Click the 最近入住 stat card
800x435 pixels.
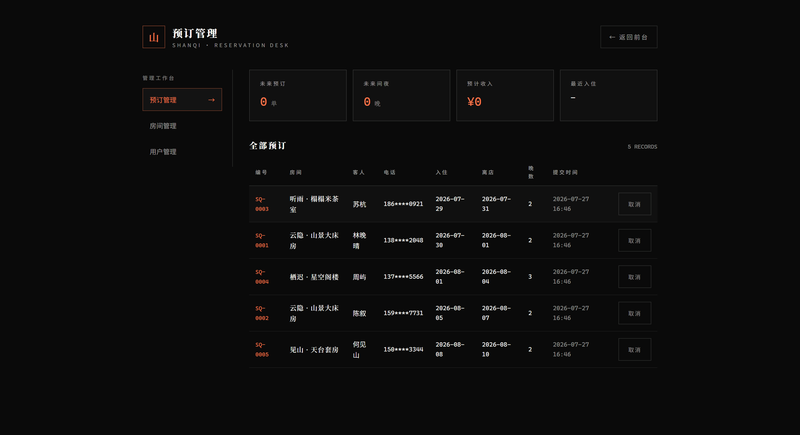tap(609, 95)
